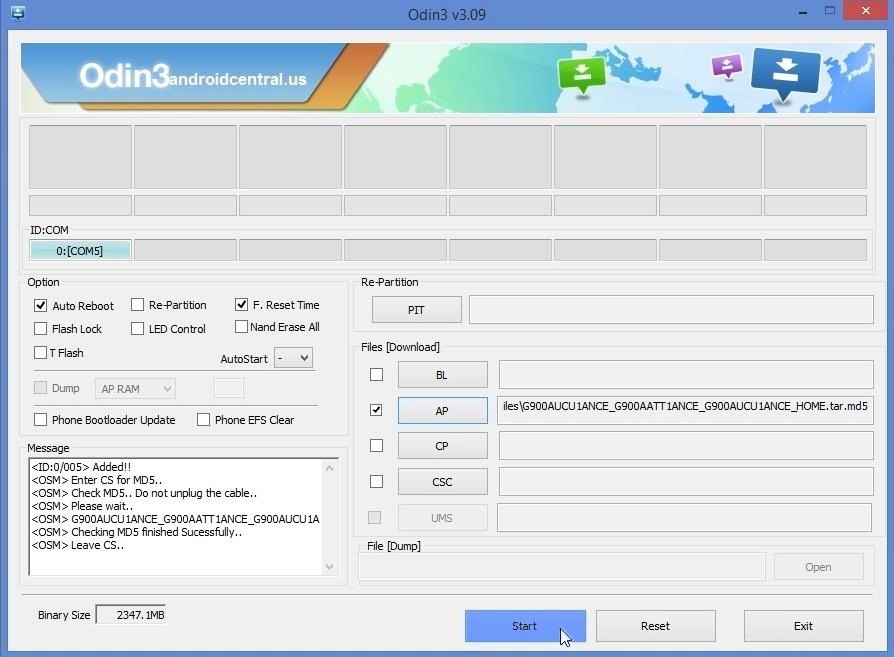Click the Binary Size value field
The height and width of the screenshot is (657, 894).
[x=131, y=615]
